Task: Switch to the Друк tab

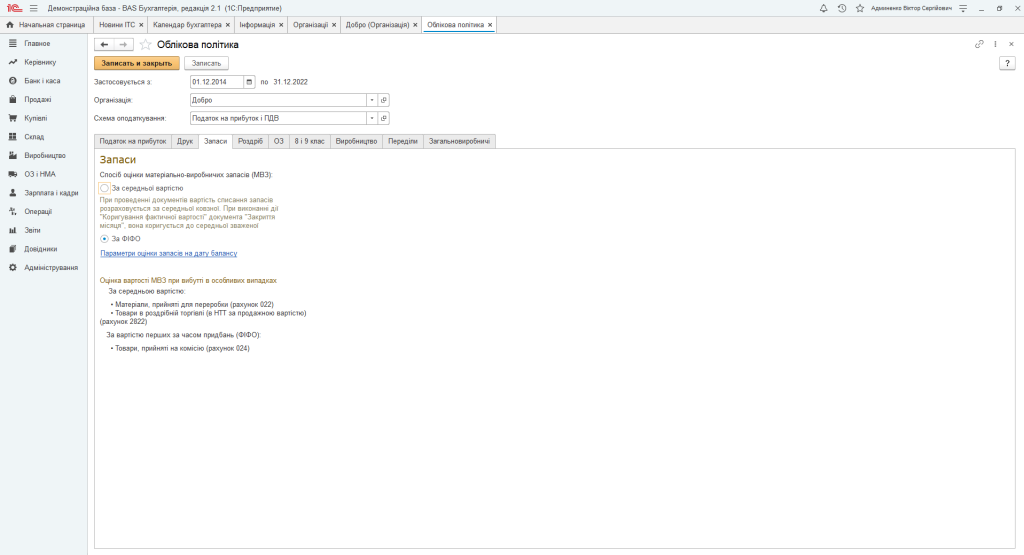Action: coord(185,141)
